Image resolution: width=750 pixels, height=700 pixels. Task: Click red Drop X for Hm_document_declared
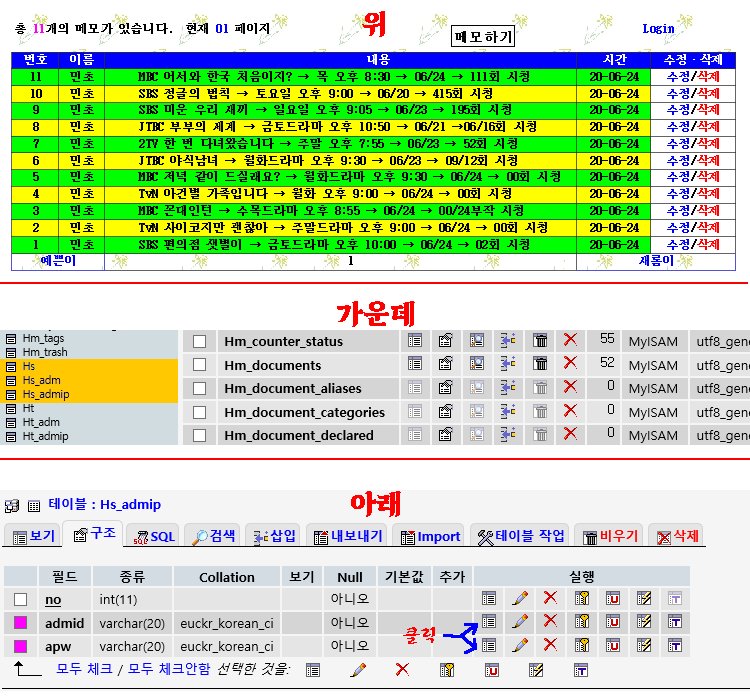click(570, 434)
